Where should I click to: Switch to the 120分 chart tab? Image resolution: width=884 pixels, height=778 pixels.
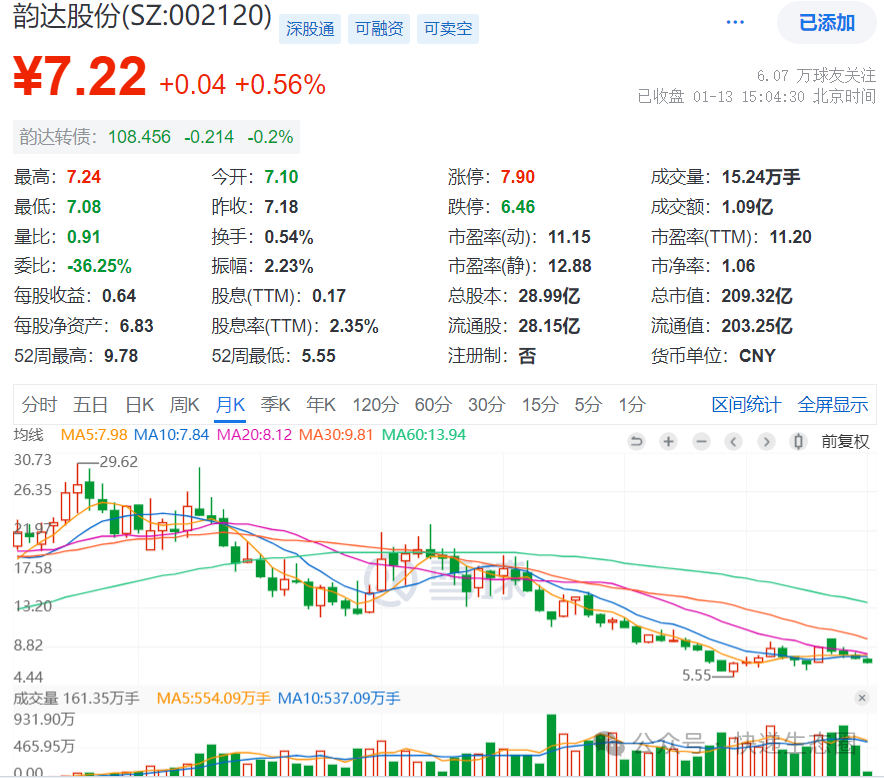click(x=375, y=404)
